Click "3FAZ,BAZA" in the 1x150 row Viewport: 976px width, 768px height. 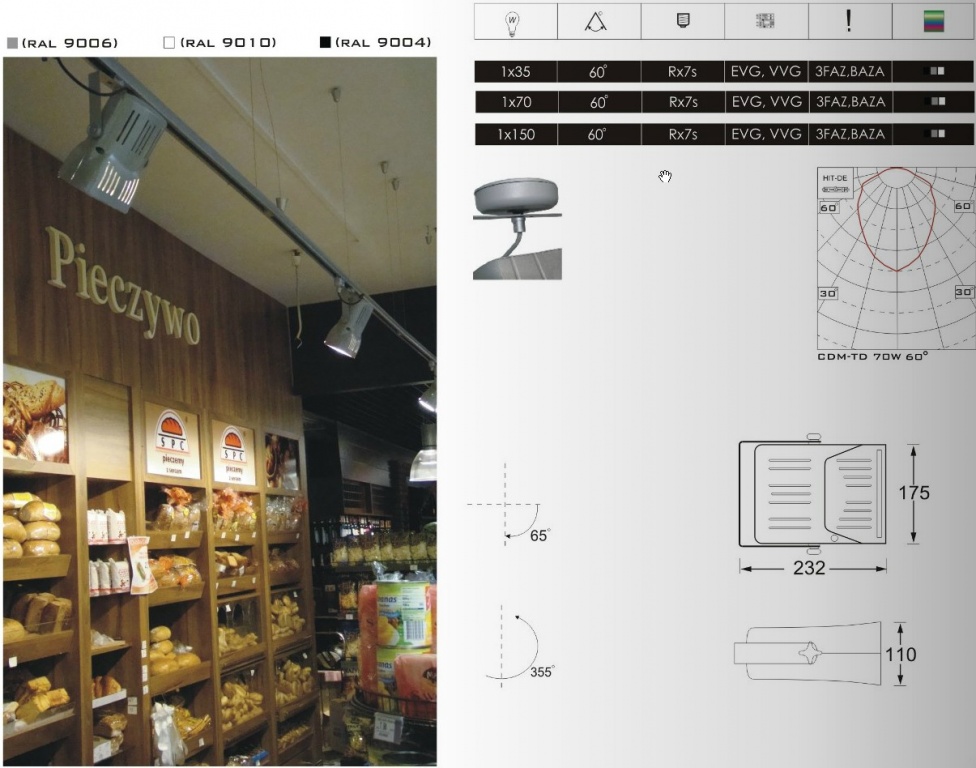pos(850,134)
